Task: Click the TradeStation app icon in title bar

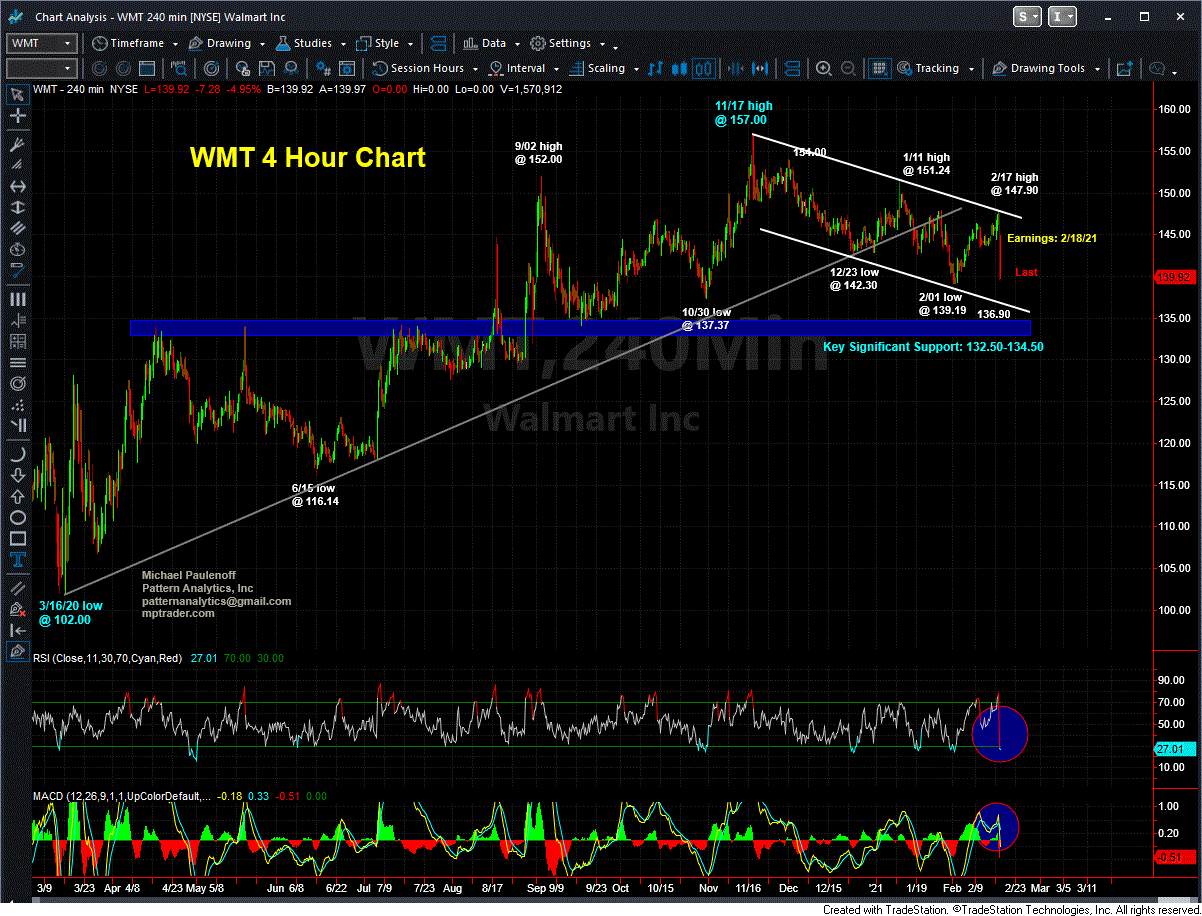Action: [x=15, y=16]
